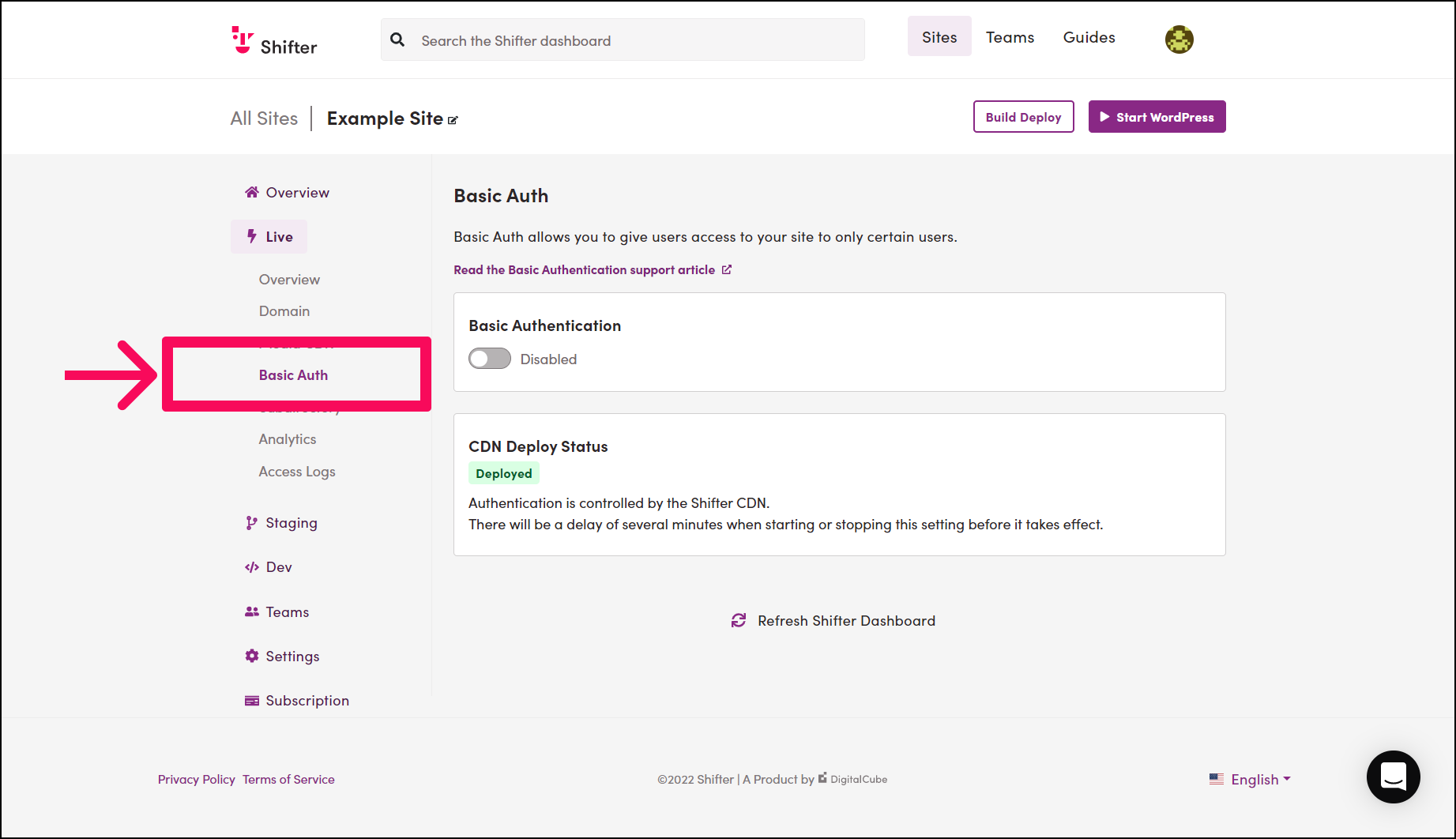Click the Basic Auth page heading

501,196
